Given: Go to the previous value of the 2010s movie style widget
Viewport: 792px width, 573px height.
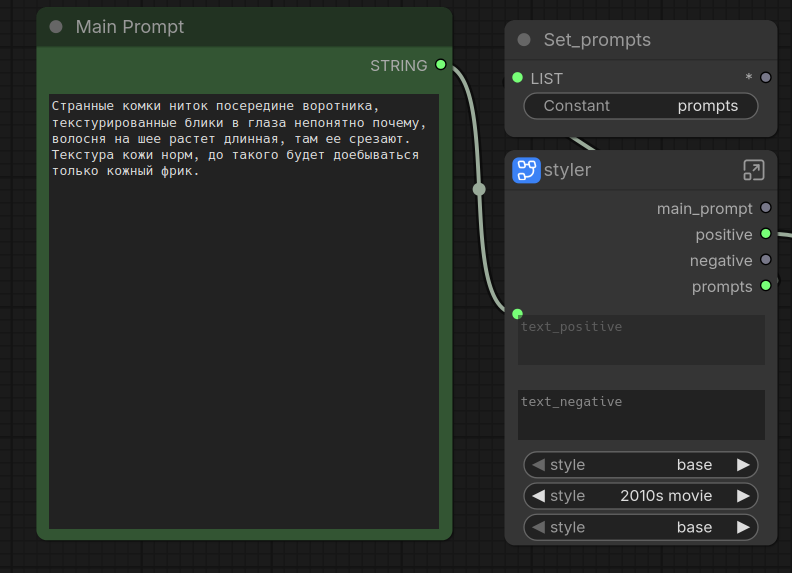Looking at the screenshot, I should [538, 496].
